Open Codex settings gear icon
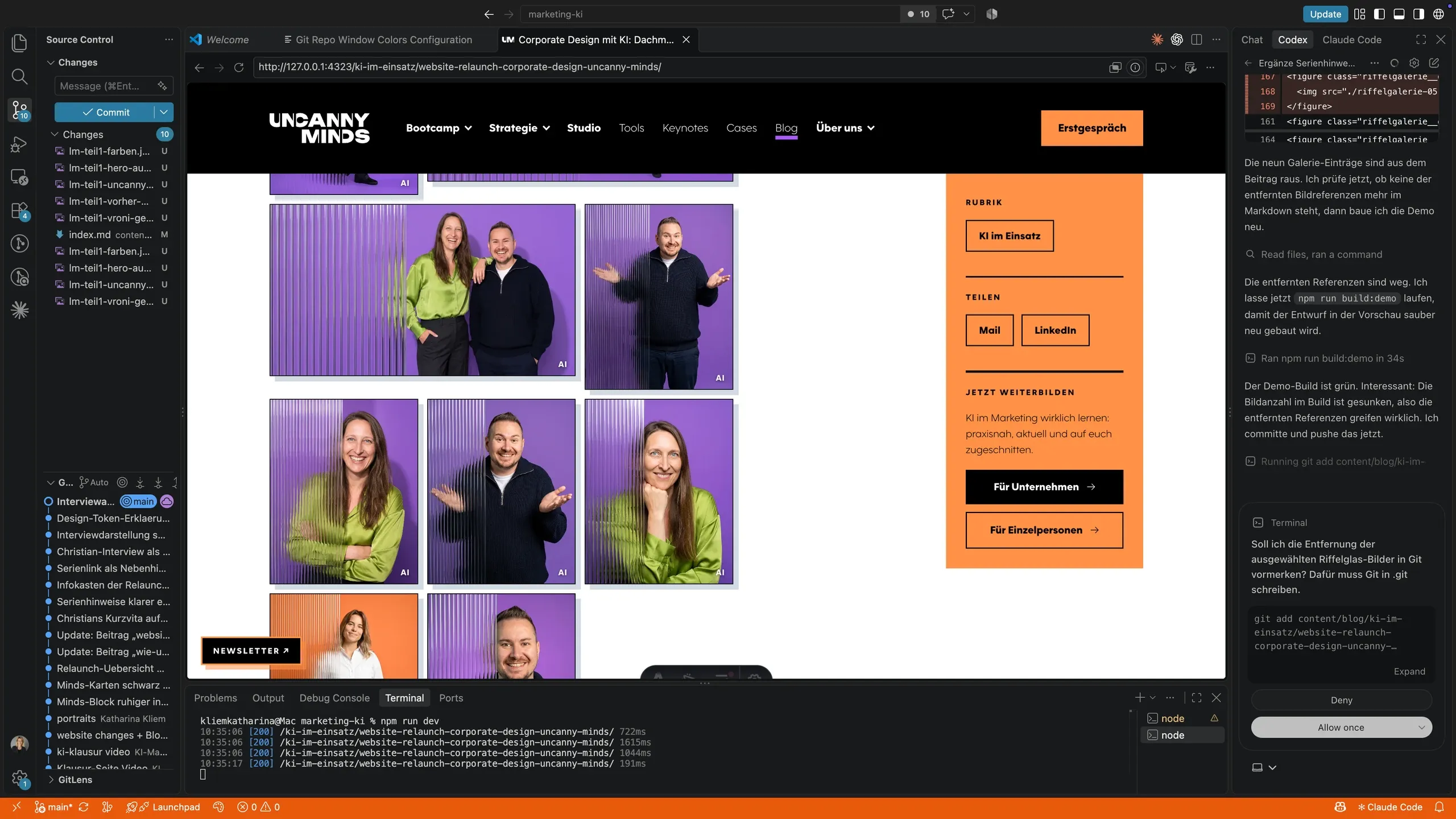The height and width of the screenshot is (819, 1456). point(1414,63)
